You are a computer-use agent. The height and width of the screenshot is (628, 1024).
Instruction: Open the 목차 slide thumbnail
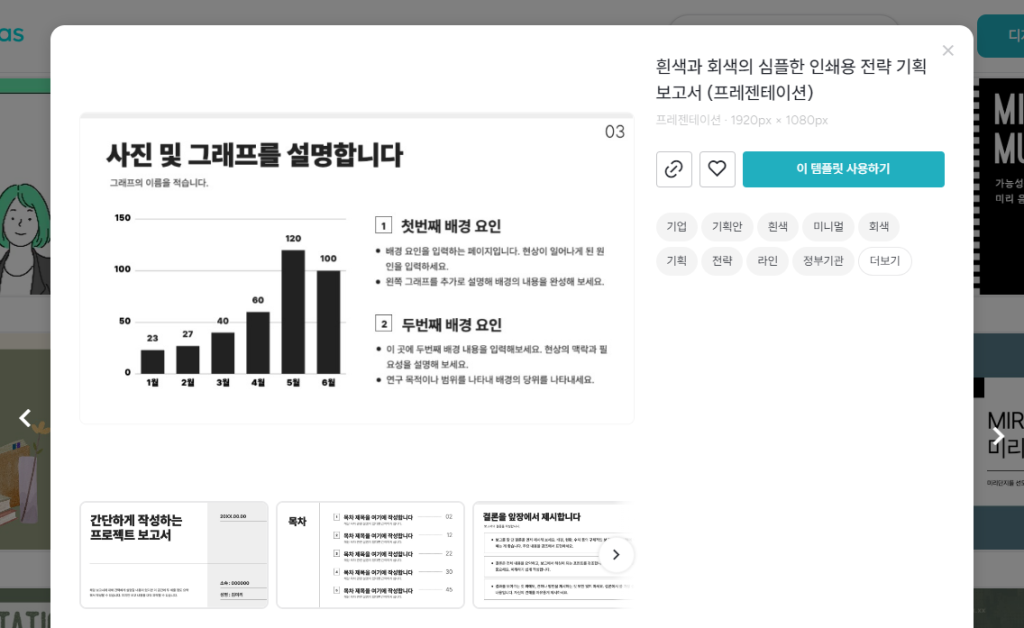370,555
